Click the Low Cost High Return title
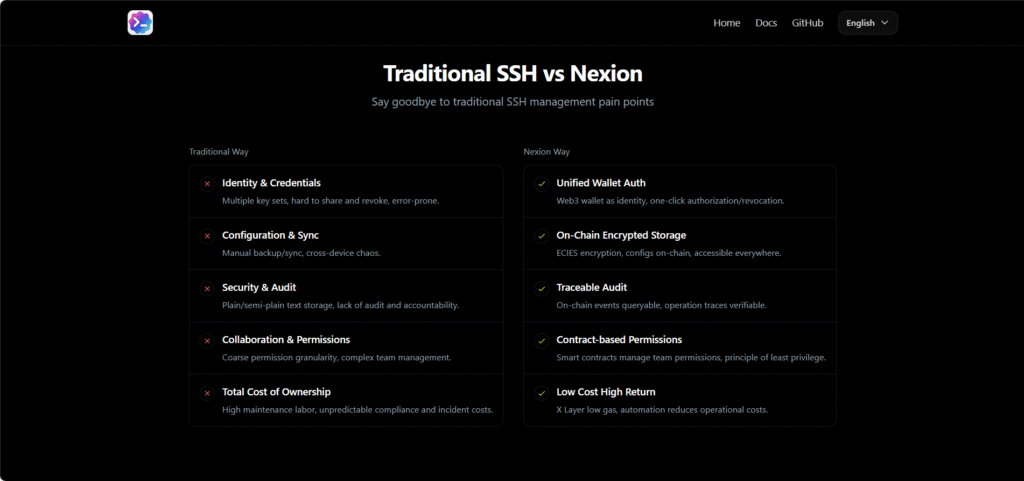Image resolution: width=1024 pixels, height=481 pixels. pos(606,392)
